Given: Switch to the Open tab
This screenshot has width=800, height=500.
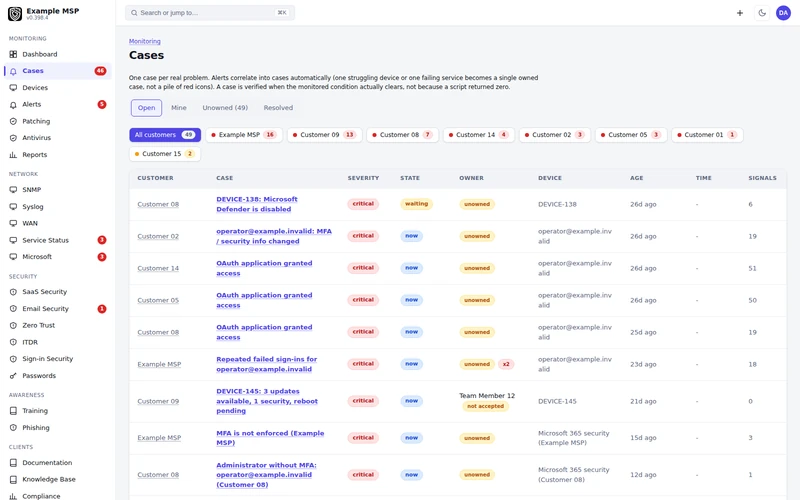Looking at the screenshot, I should 146,108.
